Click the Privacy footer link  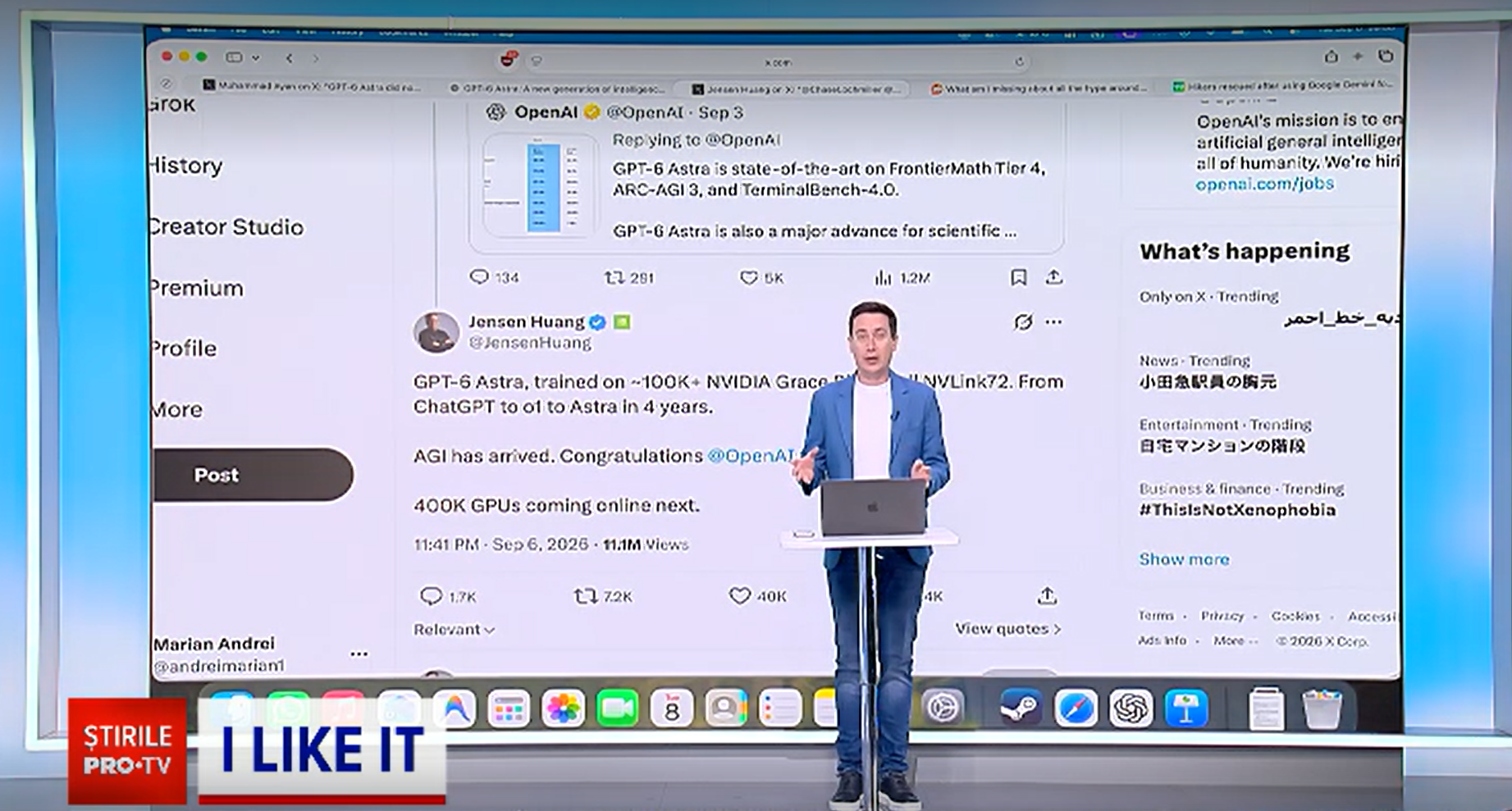pos(1222,616)
